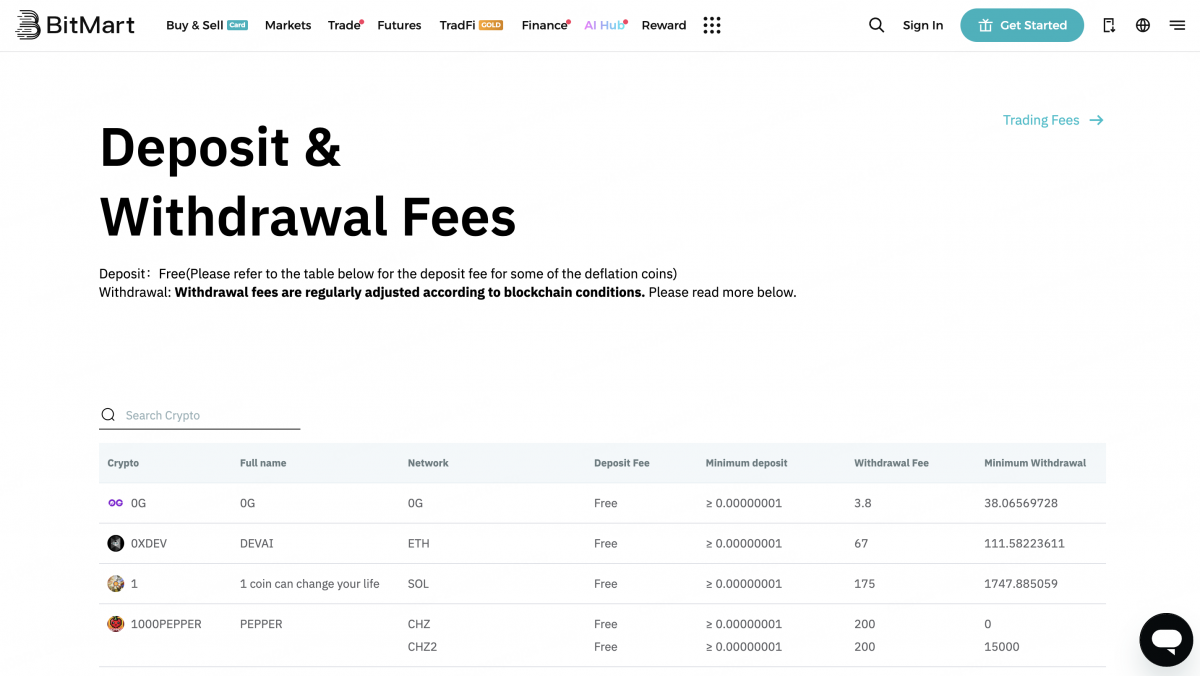Viewport: 1200px width, 676px height.
Task: Open the TradFi menu
Action: (x=457, y=25)
